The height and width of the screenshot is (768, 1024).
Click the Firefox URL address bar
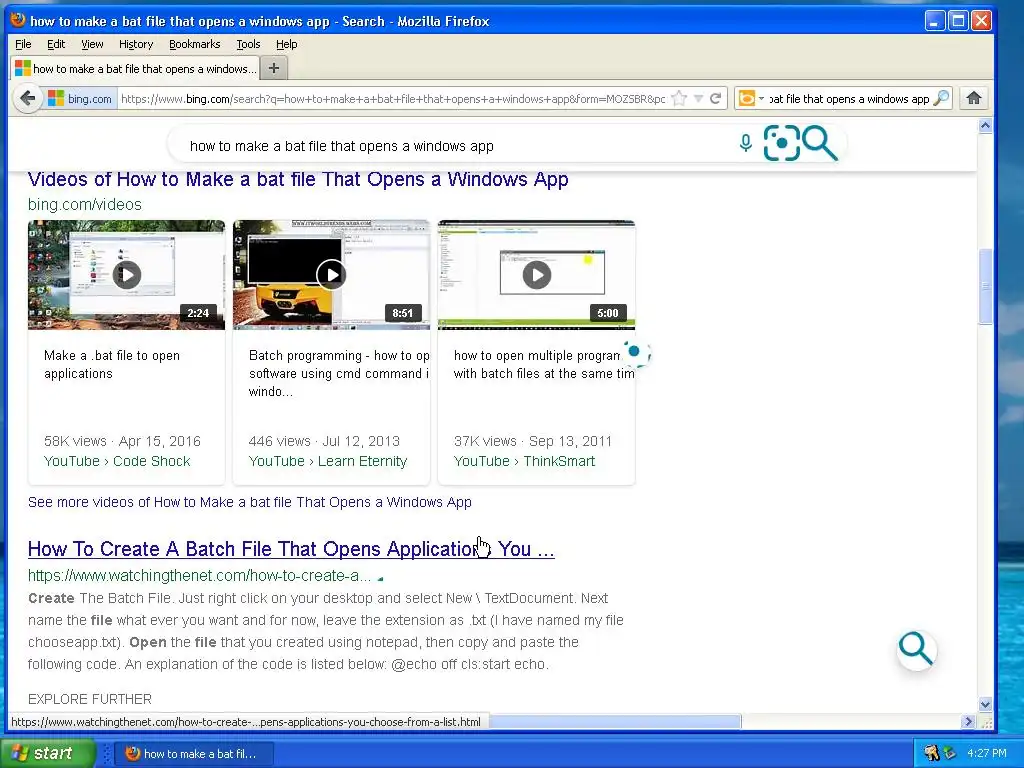click(x=393, y=99)
